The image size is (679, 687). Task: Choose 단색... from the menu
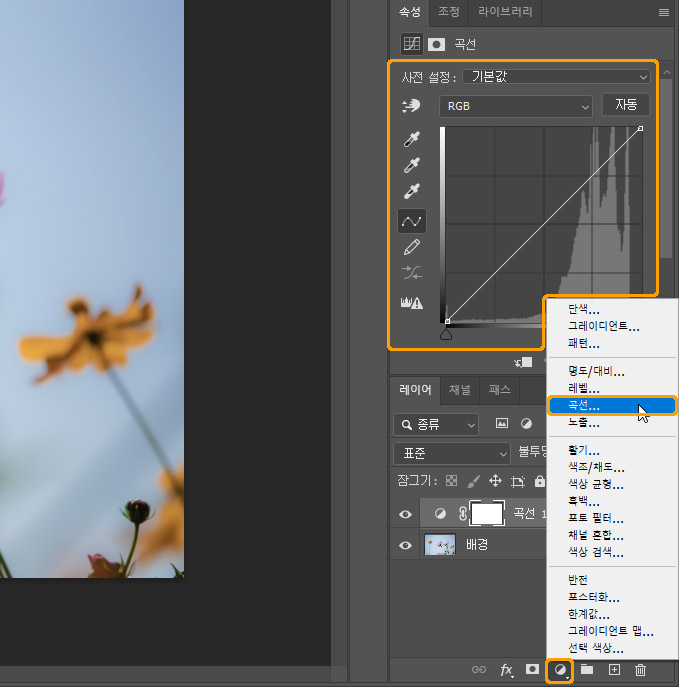pyautogui.click(x=612, y=309)
